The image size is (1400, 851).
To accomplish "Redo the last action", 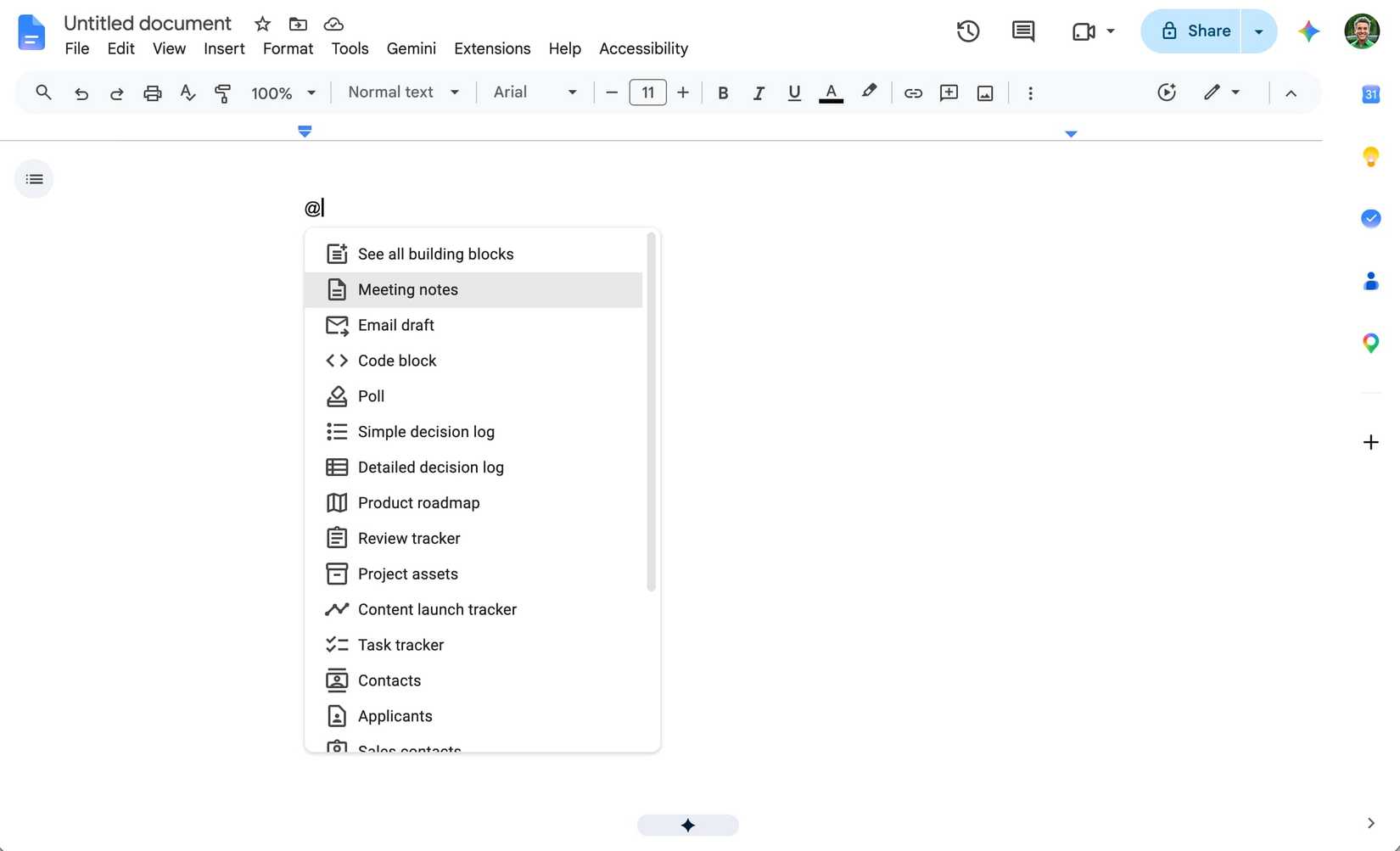I will 117,93.
